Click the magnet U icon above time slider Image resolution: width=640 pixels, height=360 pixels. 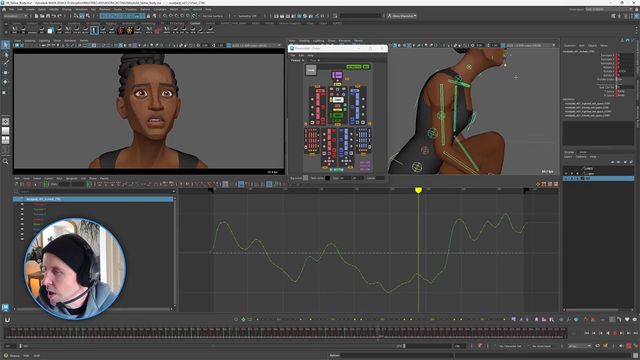coord(7,320)
